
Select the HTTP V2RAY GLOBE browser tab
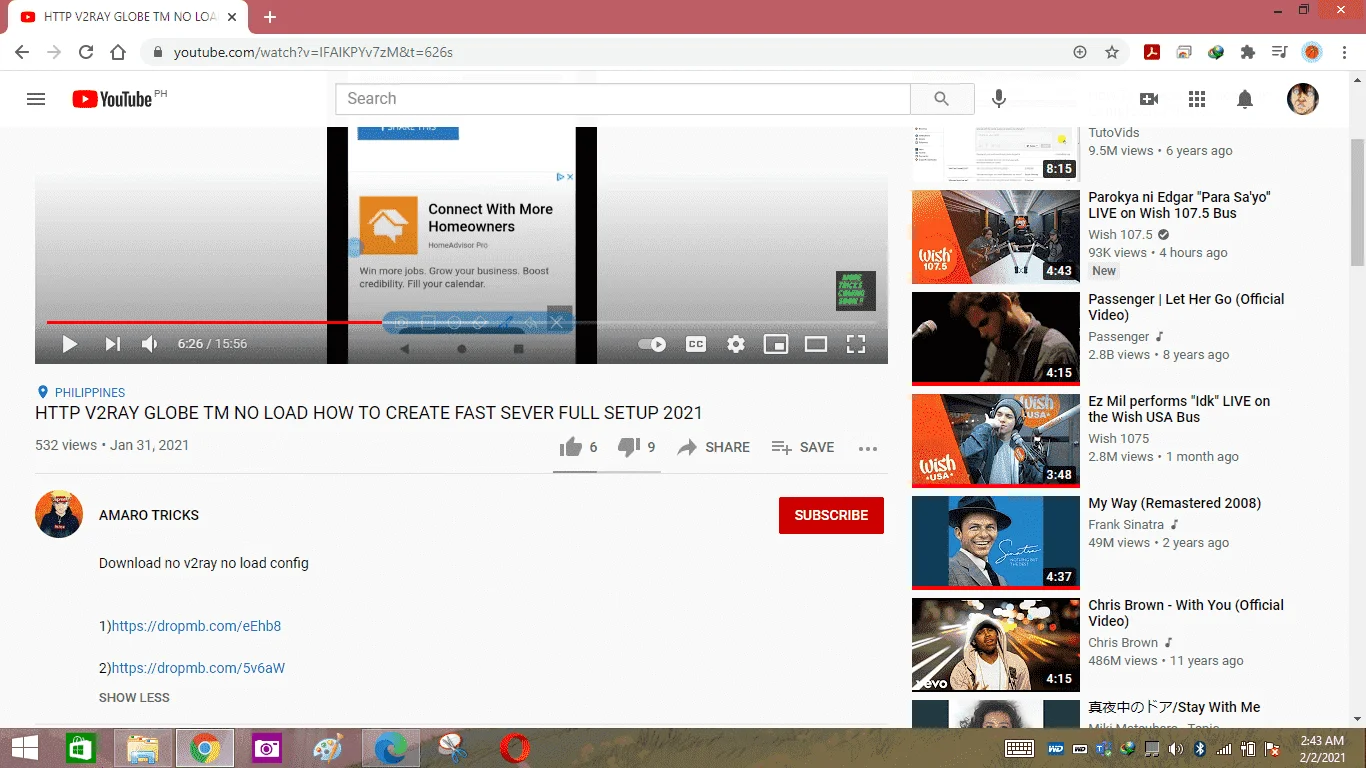[128, 17]
